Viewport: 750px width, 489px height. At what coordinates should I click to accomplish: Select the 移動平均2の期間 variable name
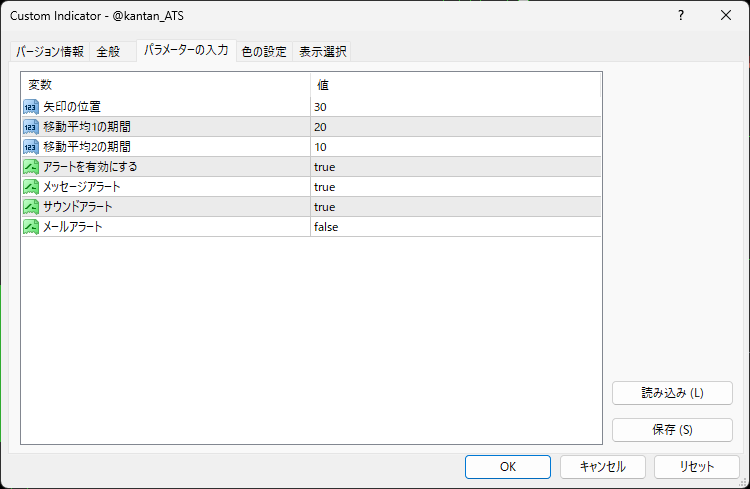coord(87,147)
